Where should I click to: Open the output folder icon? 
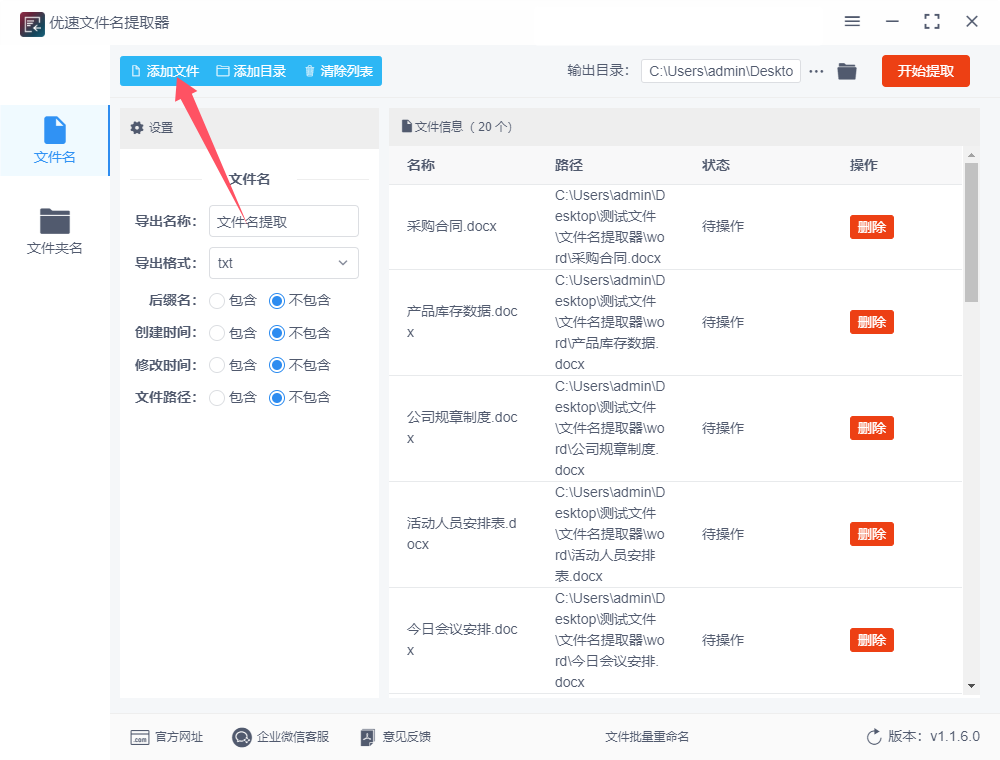[847, 71]
